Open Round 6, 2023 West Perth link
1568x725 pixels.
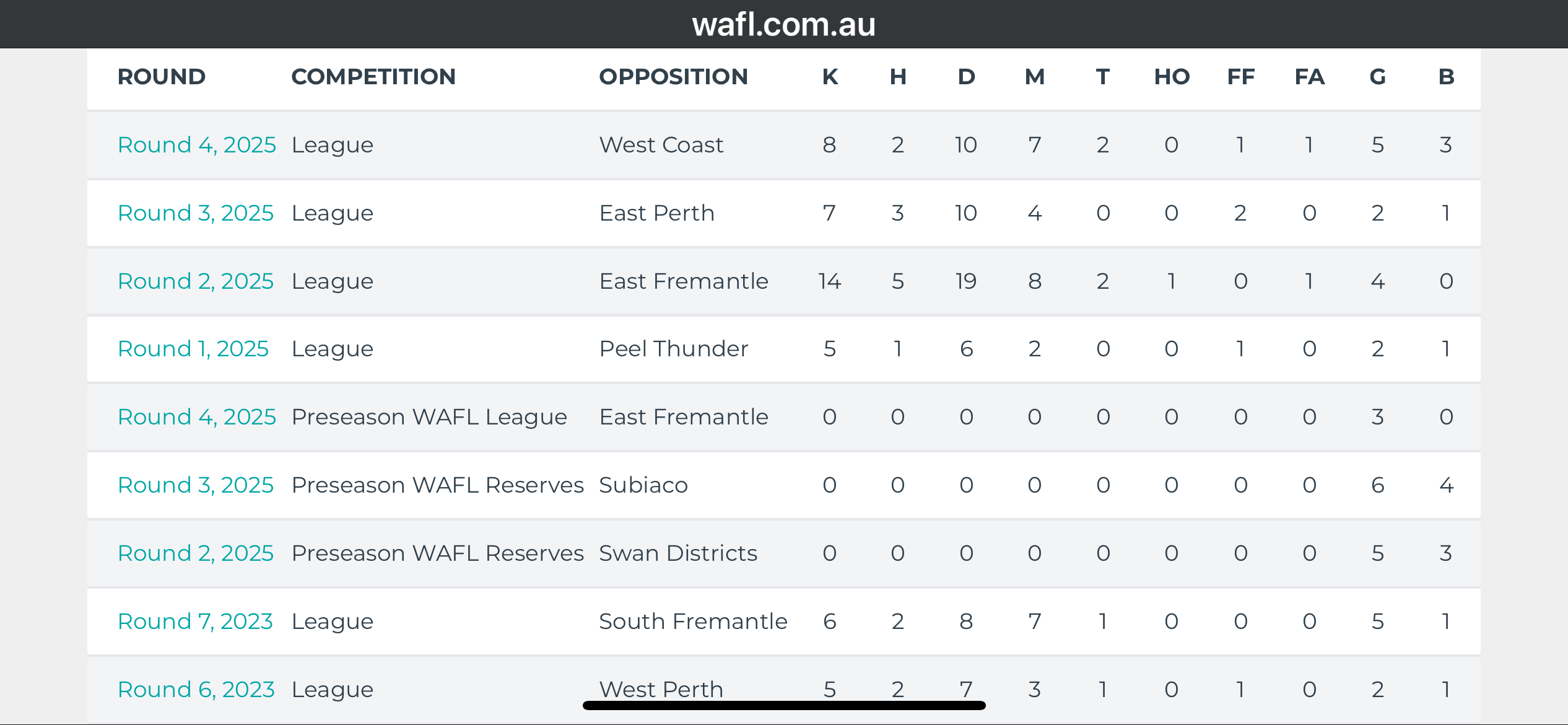pos(196,690)
